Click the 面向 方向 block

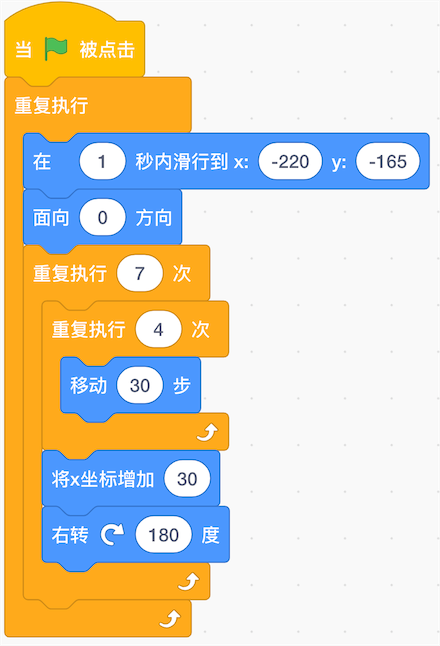102,217
